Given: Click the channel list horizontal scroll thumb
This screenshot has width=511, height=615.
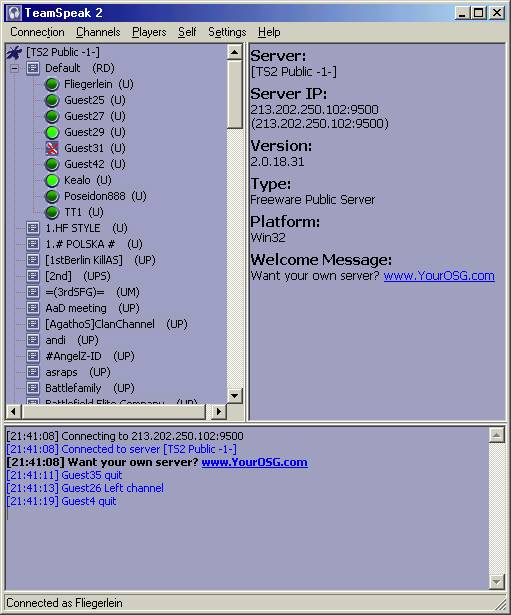Looking at the screenshot, I should click(x=114, y=411).
